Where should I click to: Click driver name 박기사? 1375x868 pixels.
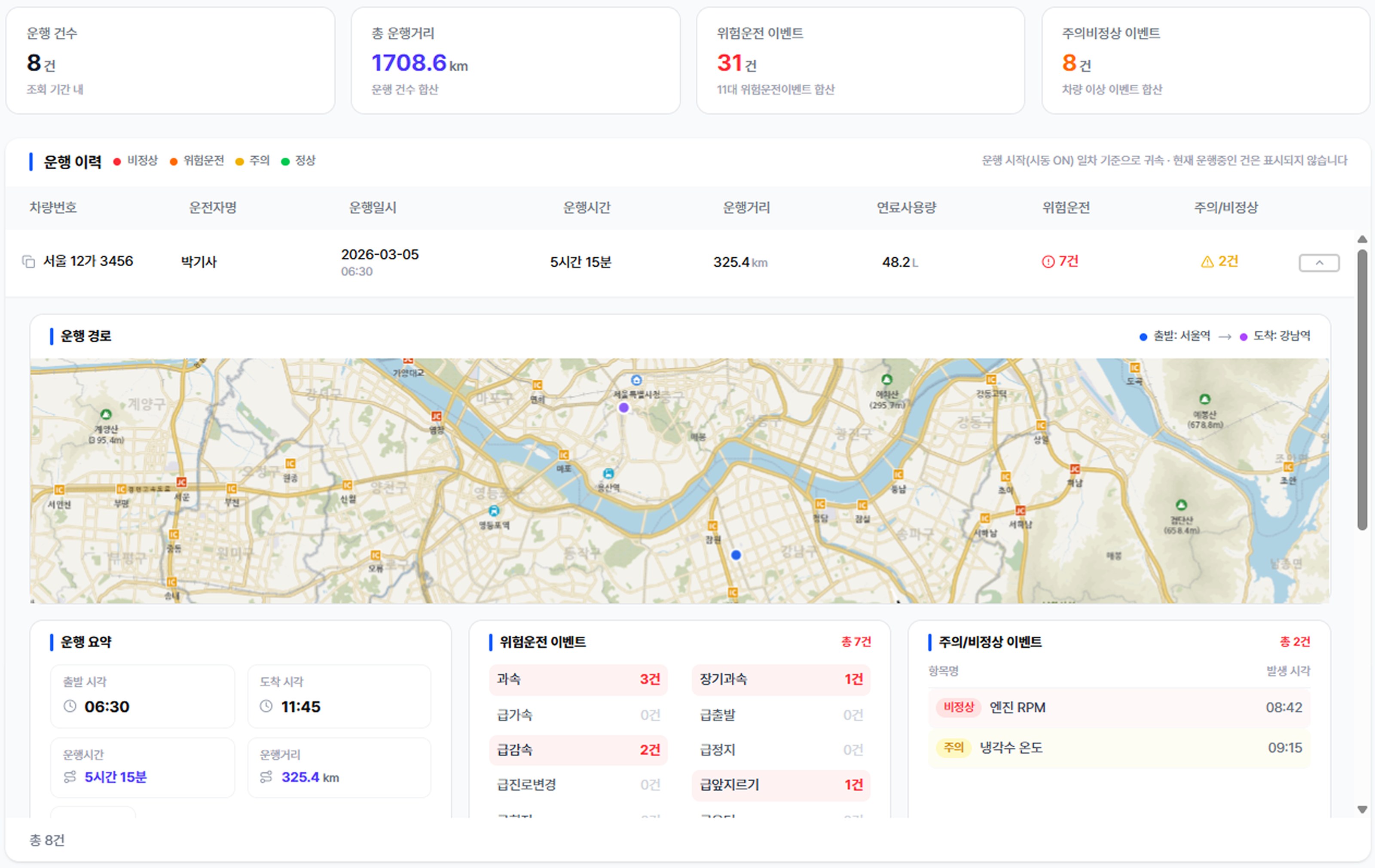point(199,262)
